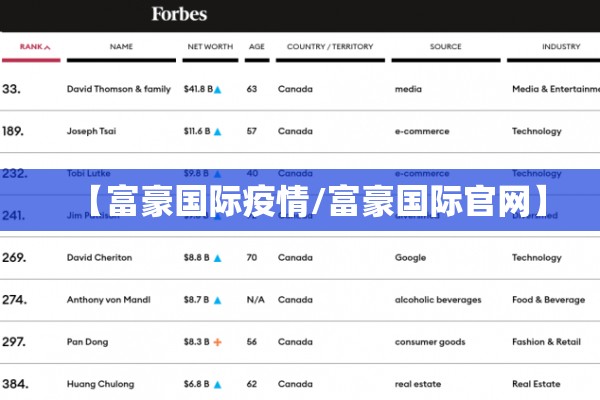
Task: Click the blue up arrow beside $8.8 B
Action: pos(217,258)
